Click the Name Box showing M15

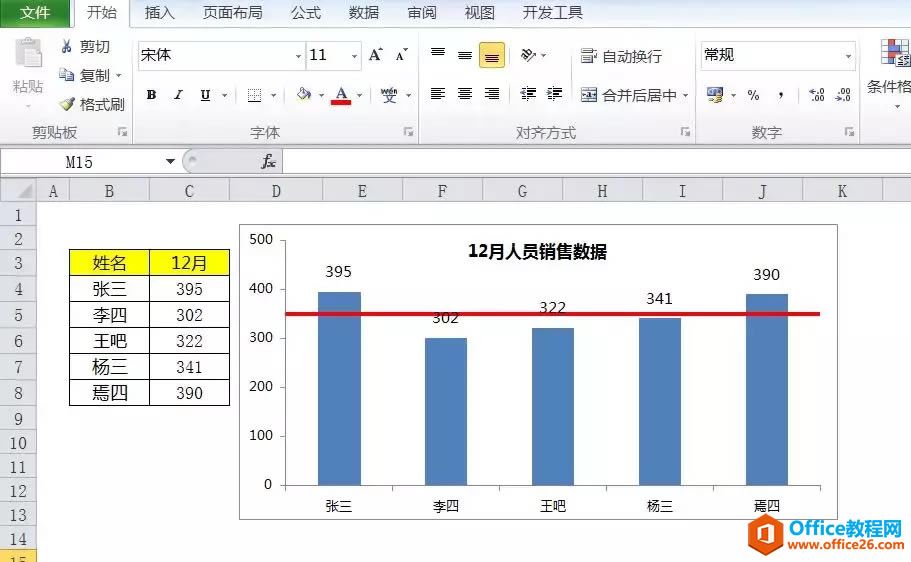[x=80, y=162]
